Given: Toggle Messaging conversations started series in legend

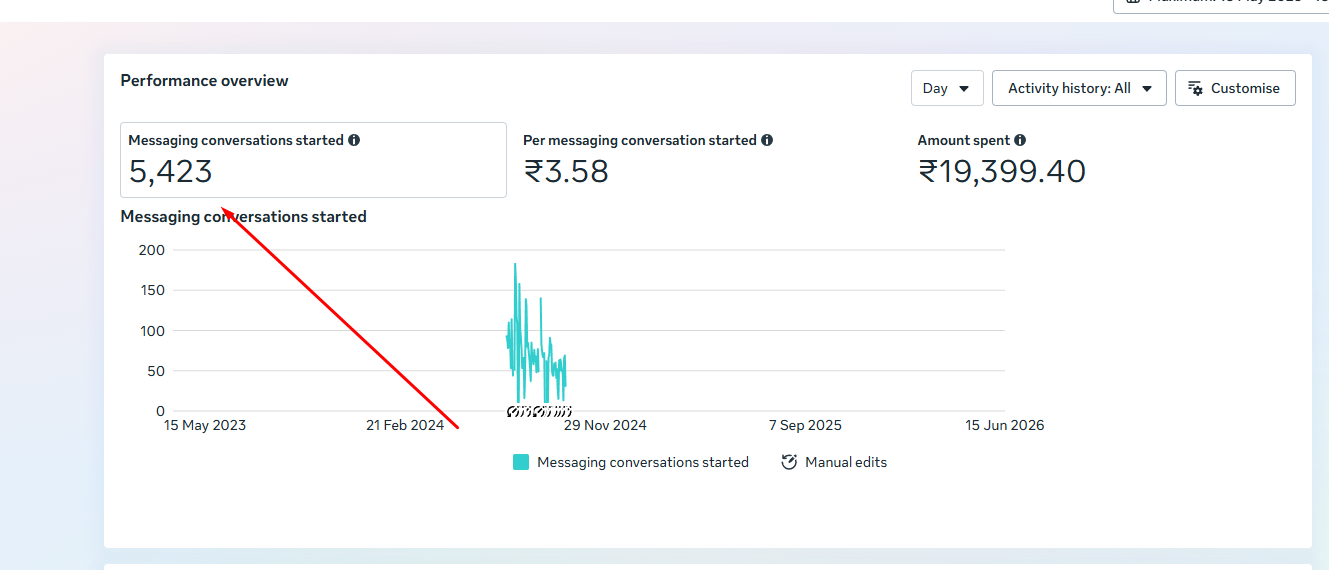Looking at the screenshot, I should click(x=643, y=462).
